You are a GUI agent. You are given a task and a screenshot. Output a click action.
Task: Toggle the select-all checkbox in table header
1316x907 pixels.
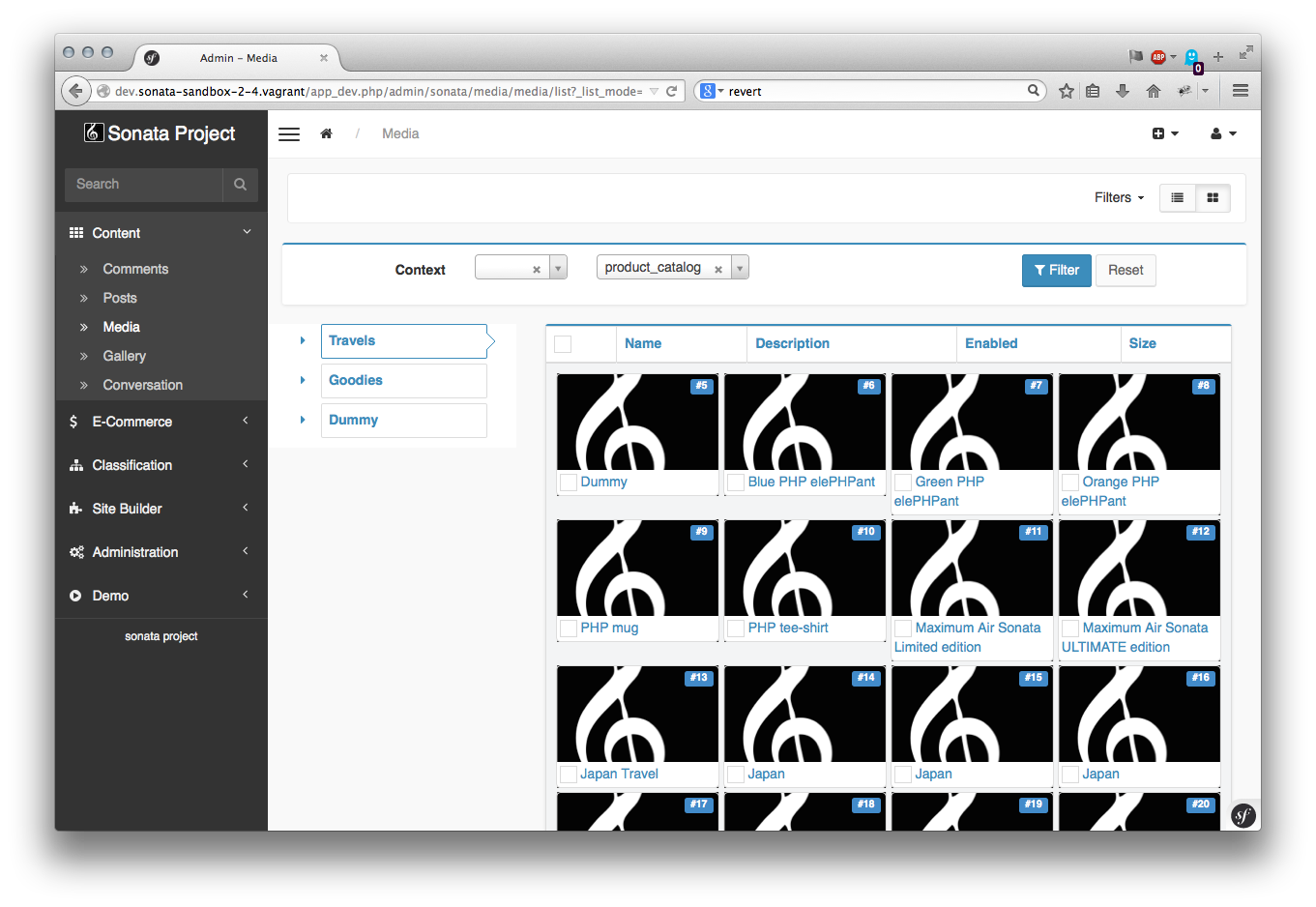pos(563,344)
